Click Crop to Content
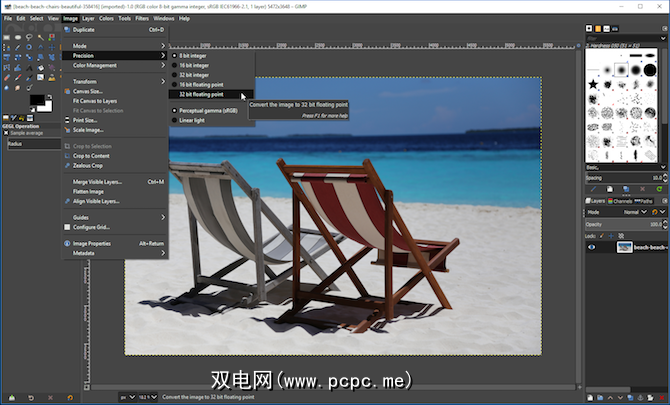Image resolution: width=670 pixels, height=405 pixels. pyautogui.click(x=92, y=156)
